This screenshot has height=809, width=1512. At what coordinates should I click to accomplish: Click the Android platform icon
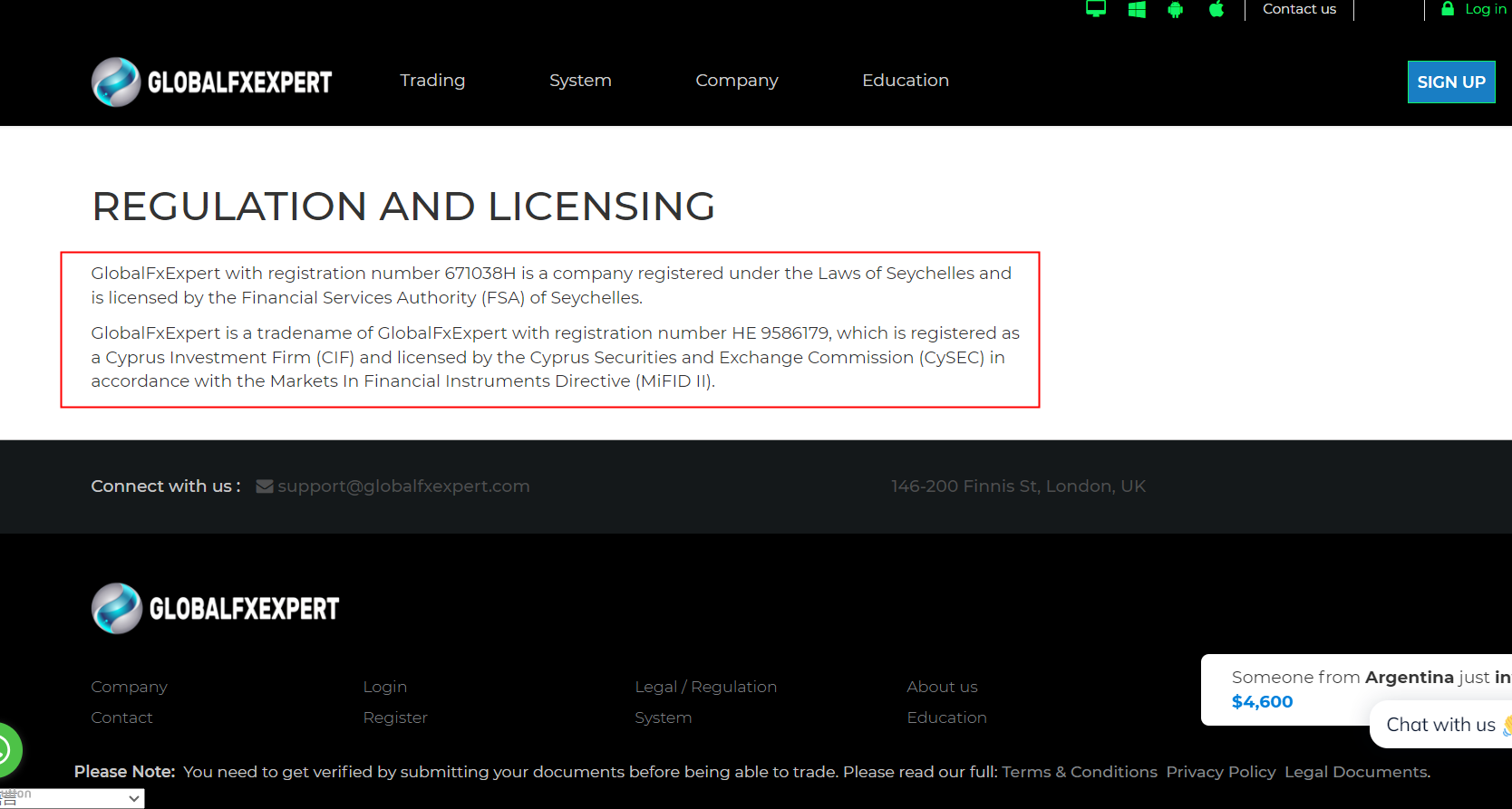tap(1176, 9)
